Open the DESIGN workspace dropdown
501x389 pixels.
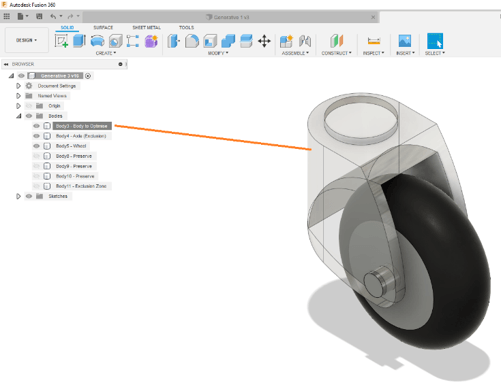(27, 40)
